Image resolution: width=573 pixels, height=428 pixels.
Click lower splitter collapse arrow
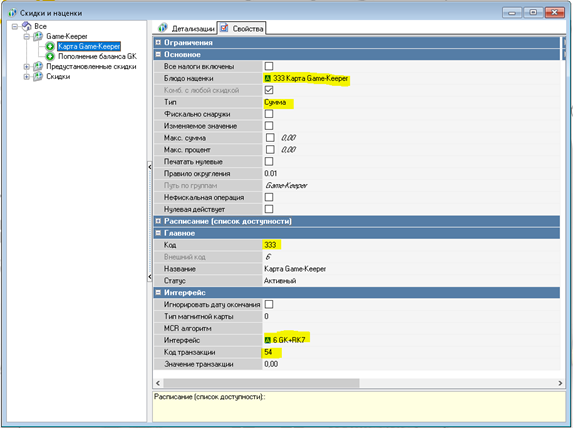pos(149,277)
